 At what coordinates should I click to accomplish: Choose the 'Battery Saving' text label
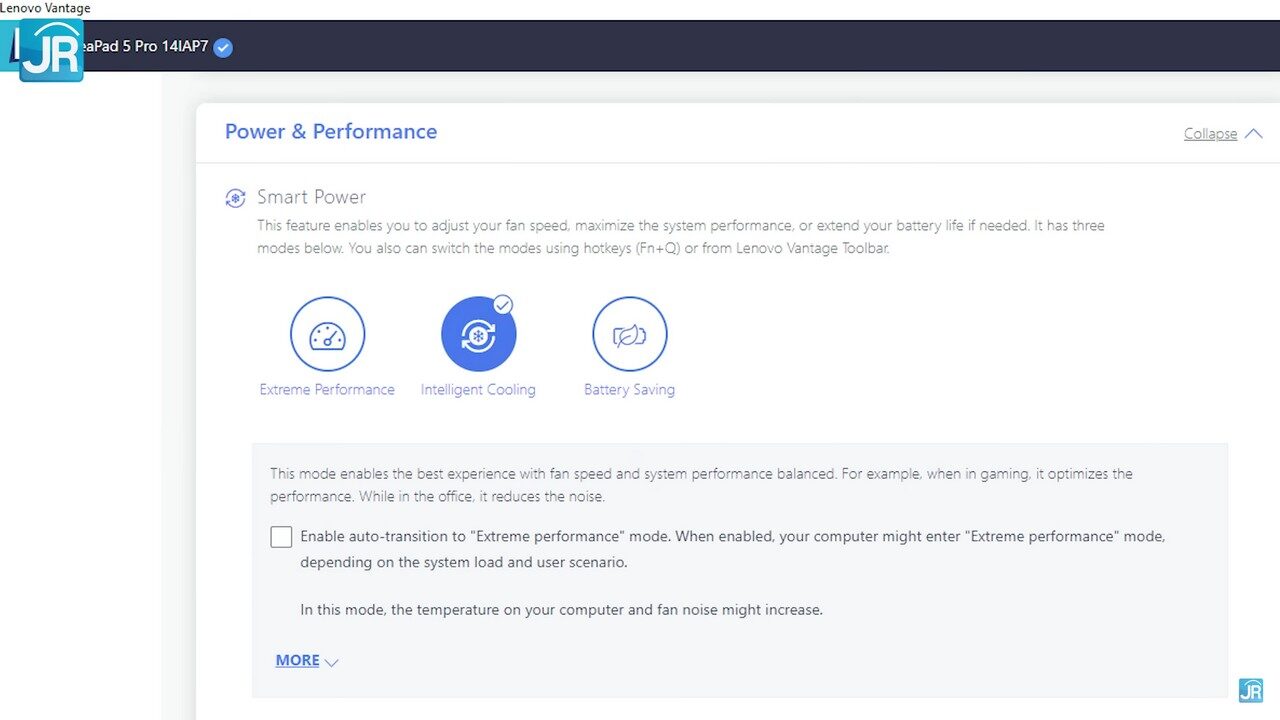tap(629, 390)
